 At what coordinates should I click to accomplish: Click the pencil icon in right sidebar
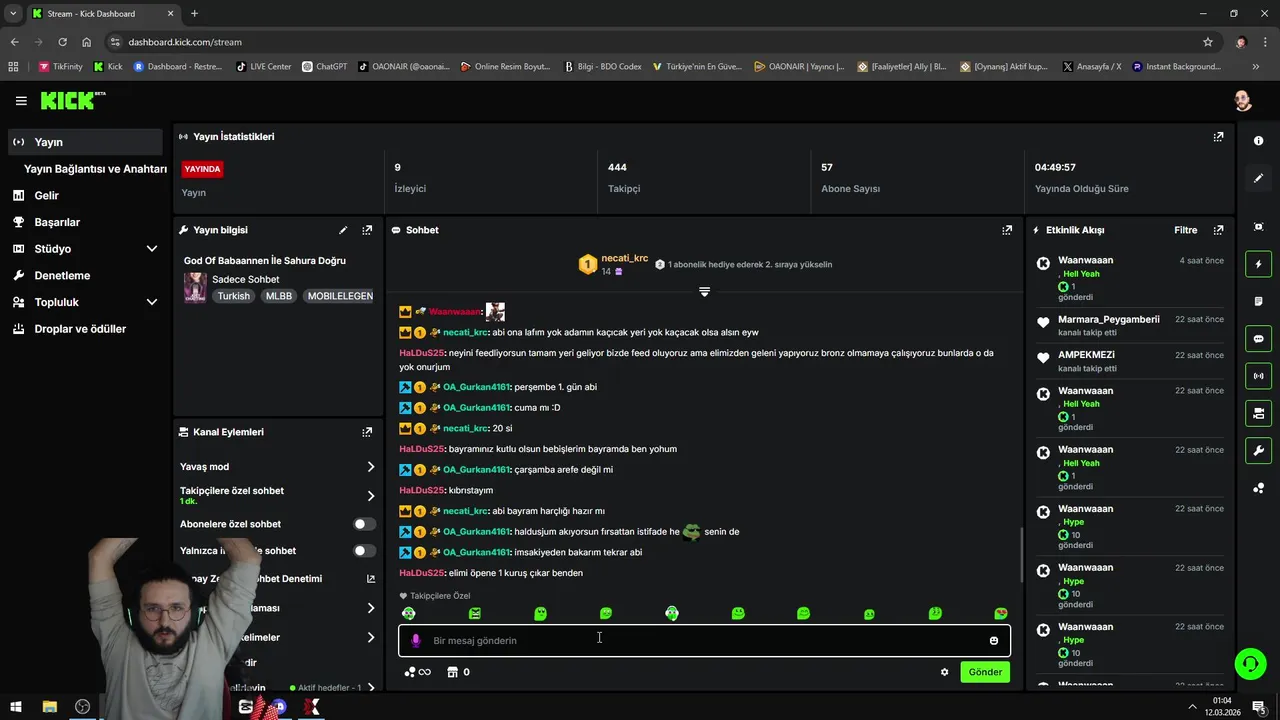point(1258,178)
